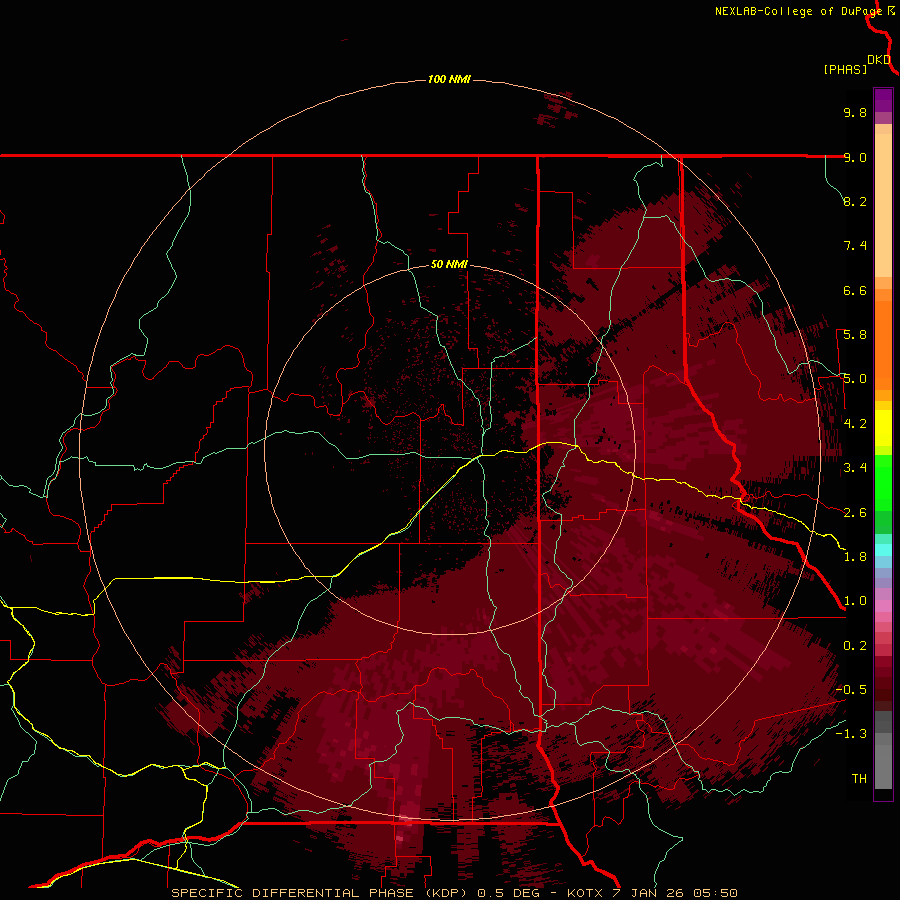Click the [PHAS] legend heading
The height and width of the screenshot is (900, 900).
(x=845, y=69)
